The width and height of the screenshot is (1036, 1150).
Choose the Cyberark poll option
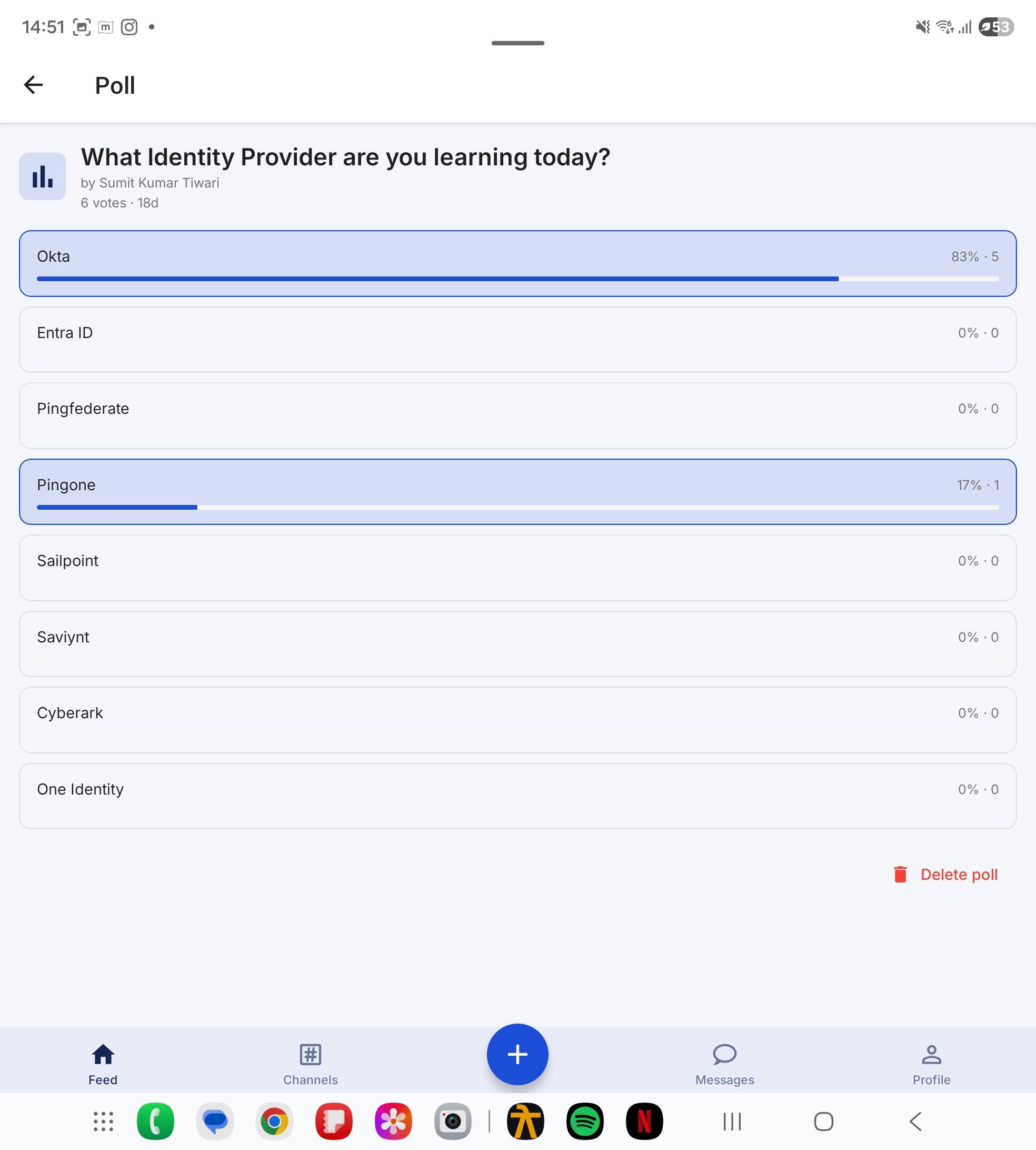[x=517, y=720]
